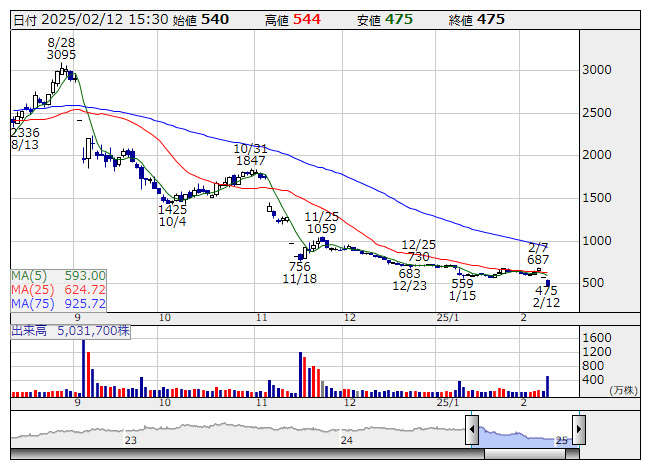This screenshot has width=653, height=470.
Task: Click the 25/1 label on price axis
Action: coord(448,318)
